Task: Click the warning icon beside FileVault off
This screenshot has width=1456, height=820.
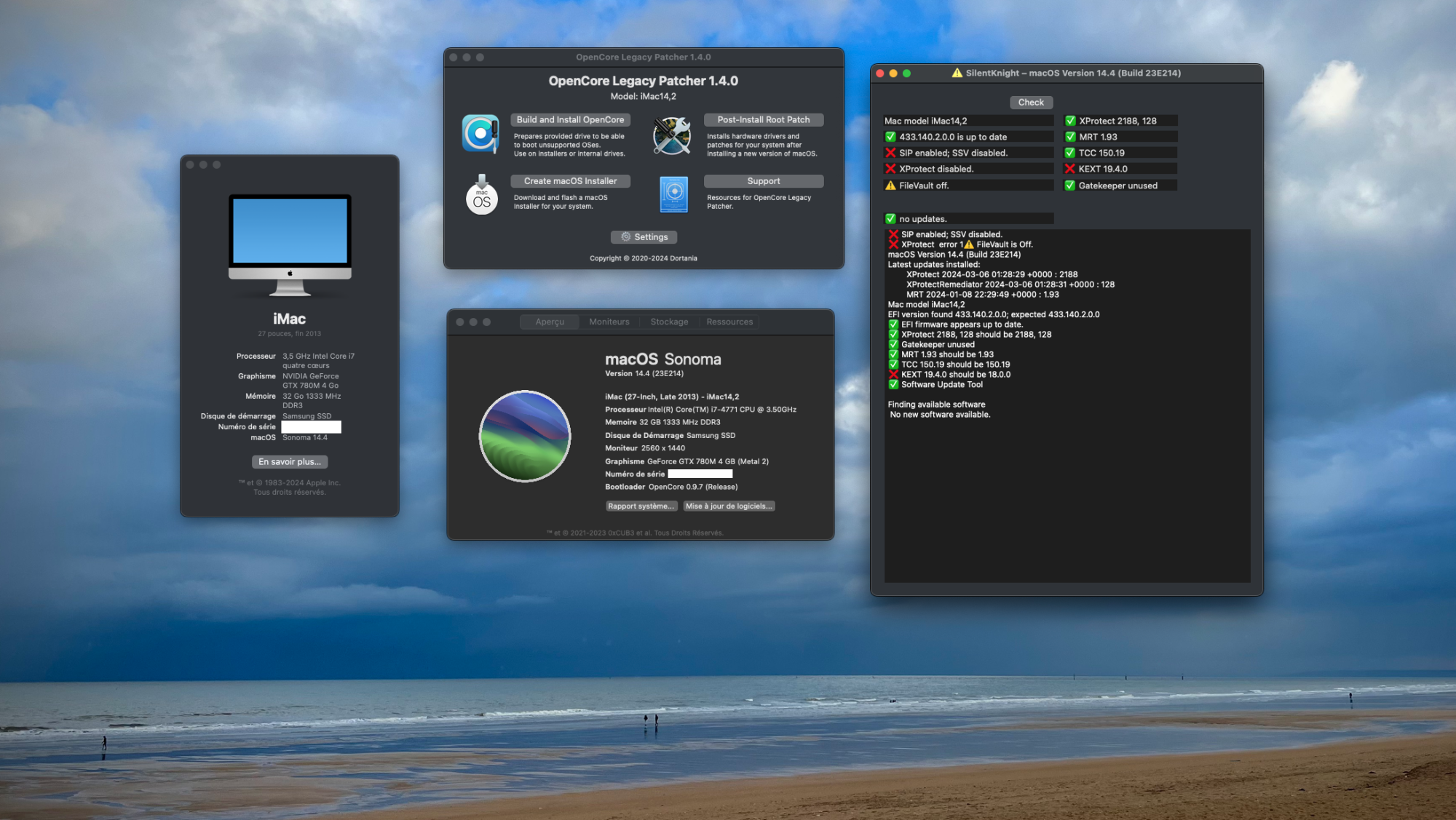Action: pyautogui.click(x=890, y=186)
